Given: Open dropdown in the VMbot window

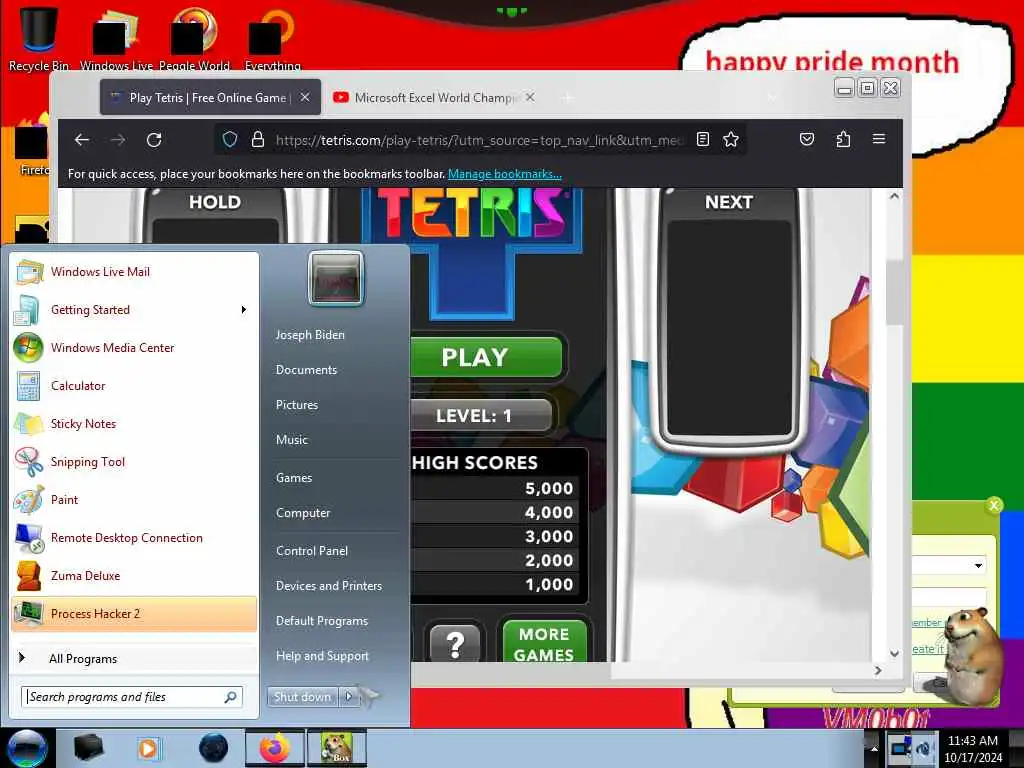Looking at the screenshot, I should (978, 566).
